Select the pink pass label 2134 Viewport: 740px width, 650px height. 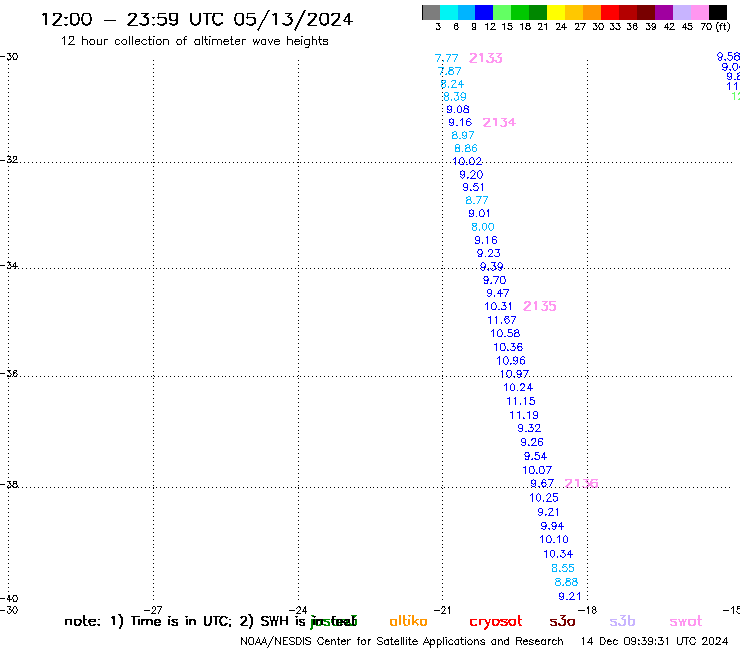click(499, 122)
